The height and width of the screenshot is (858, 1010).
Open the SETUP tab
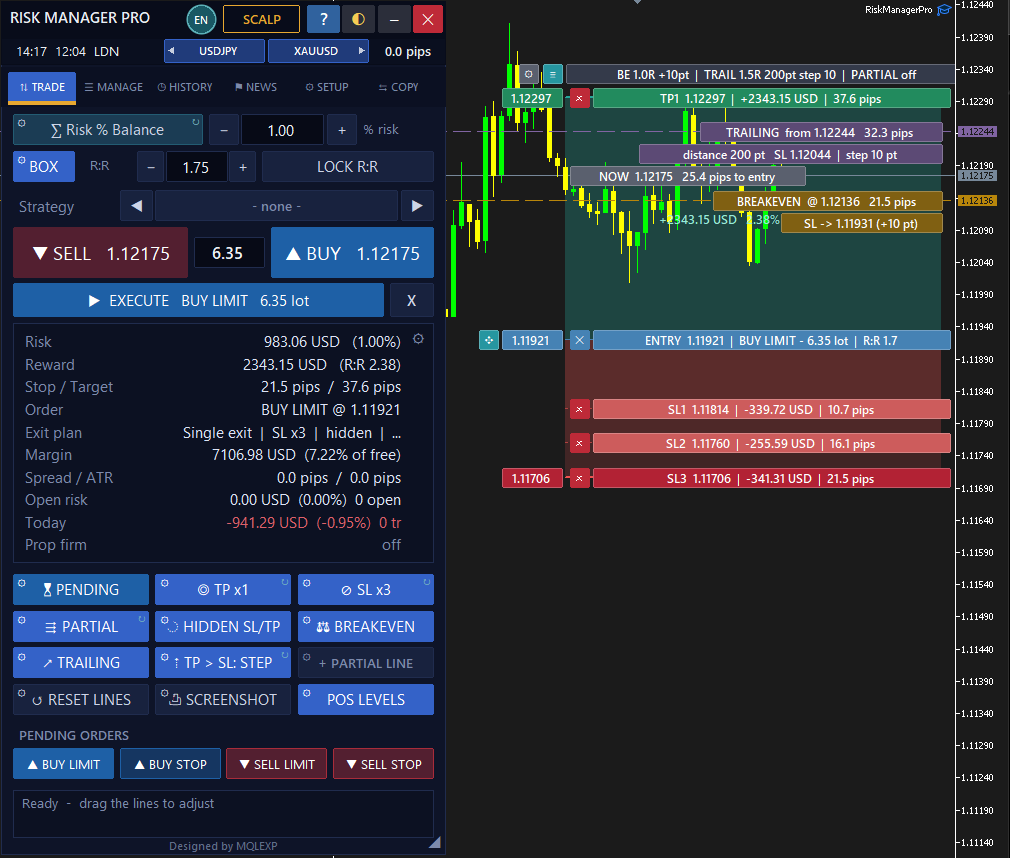327,87
